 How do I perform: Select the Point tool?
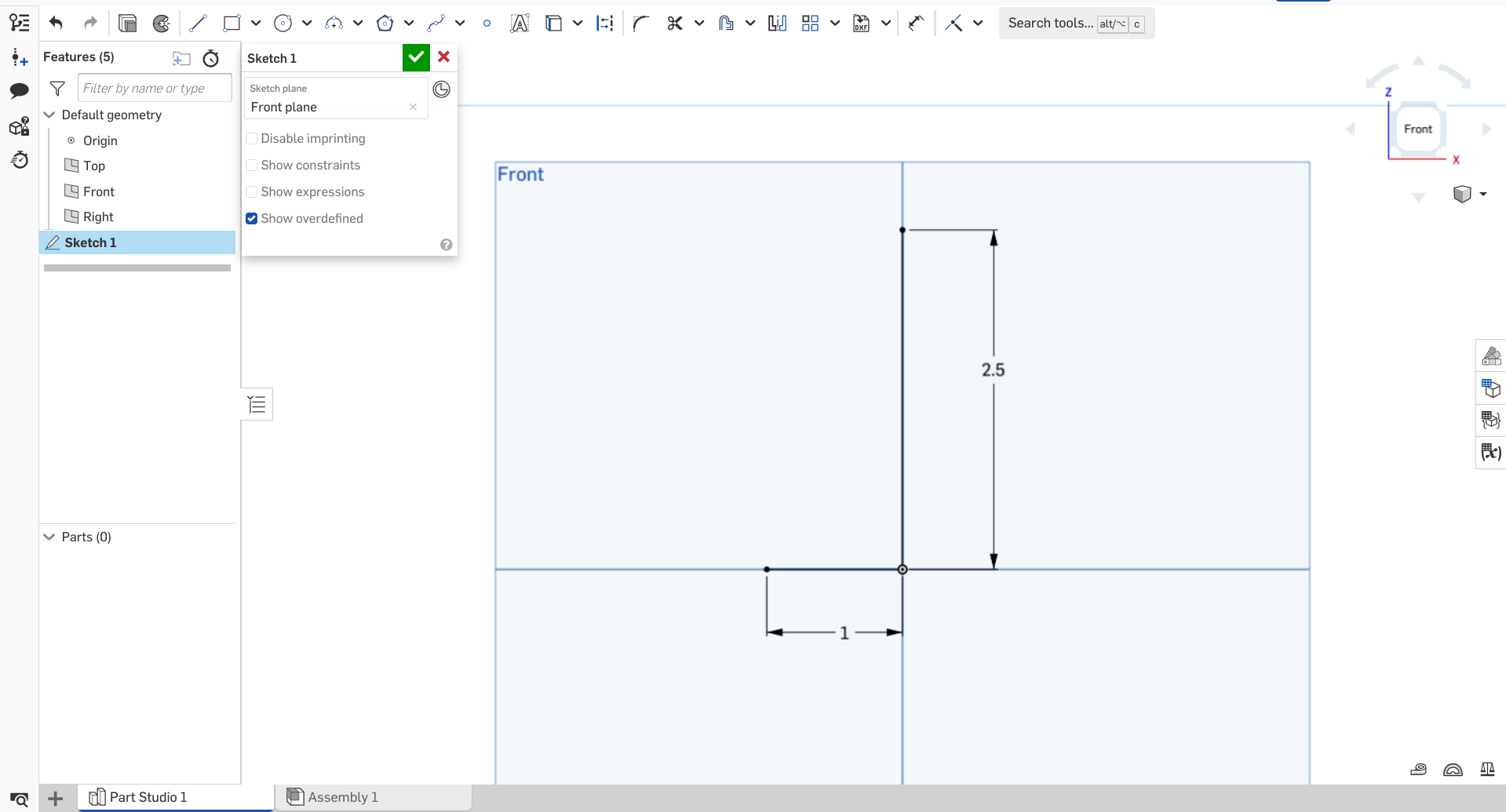click(487, 24)
